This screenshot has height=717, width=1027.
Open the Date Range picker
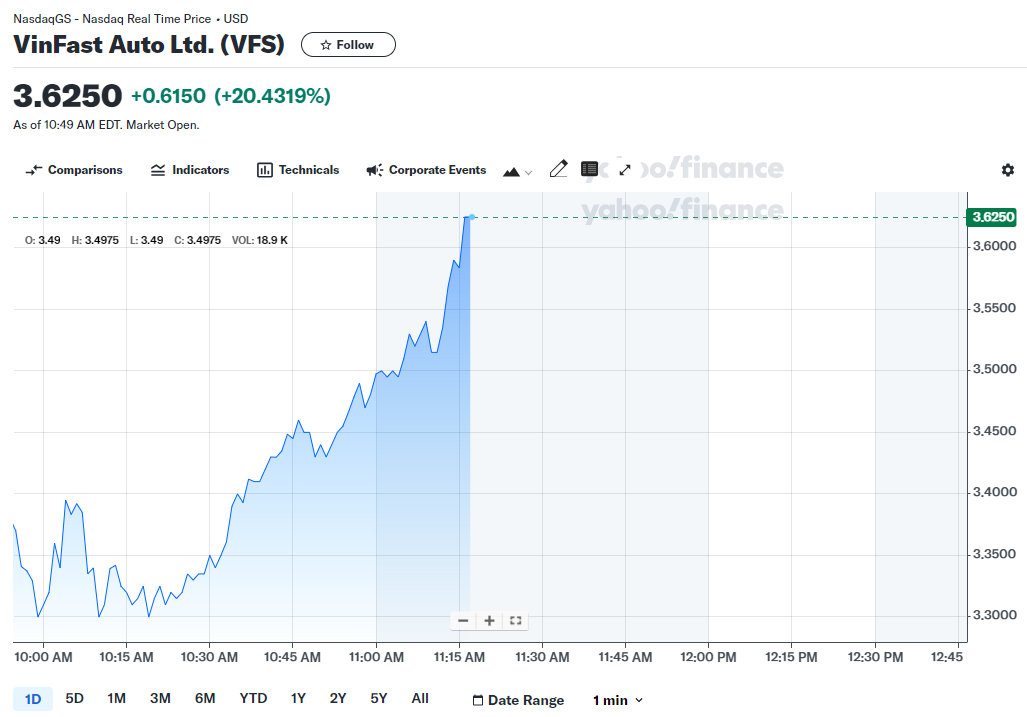tap(518, 701)
